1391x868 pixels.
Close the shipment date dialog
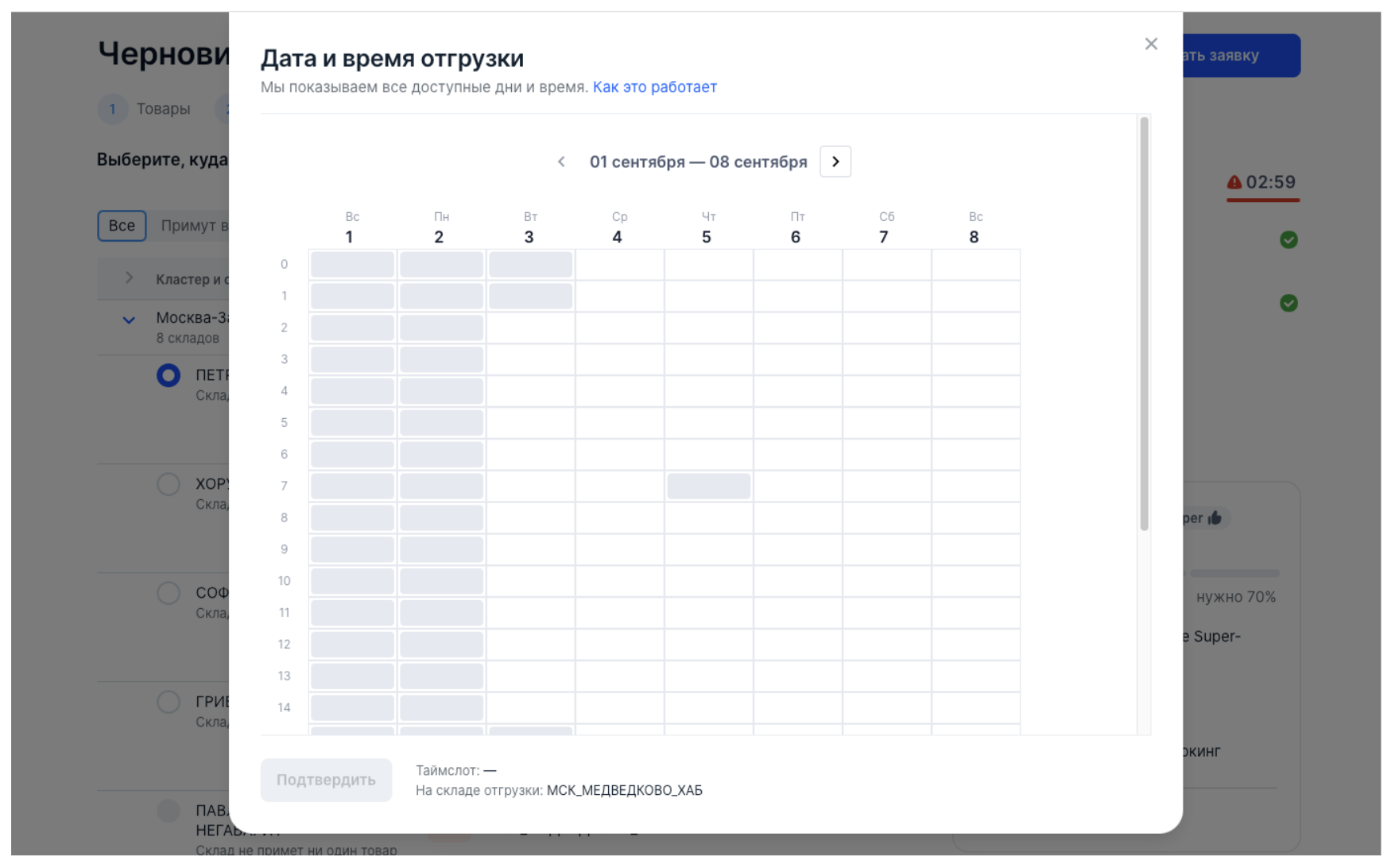[x=1150, y=45]
